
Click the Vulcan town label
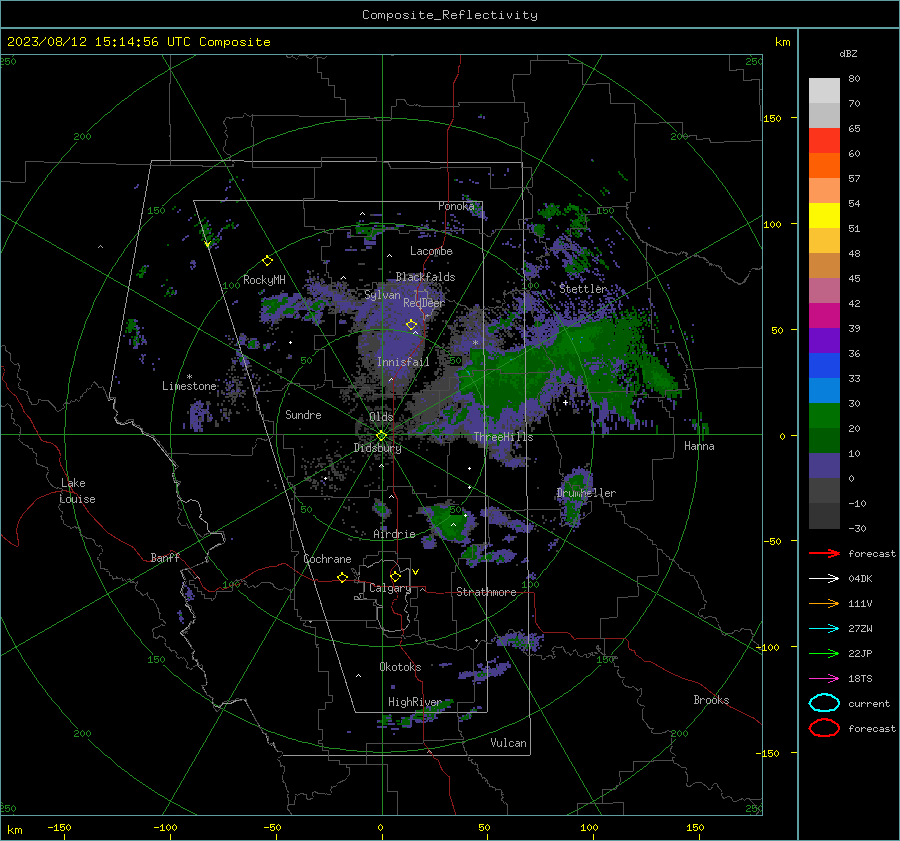[508, 743]
